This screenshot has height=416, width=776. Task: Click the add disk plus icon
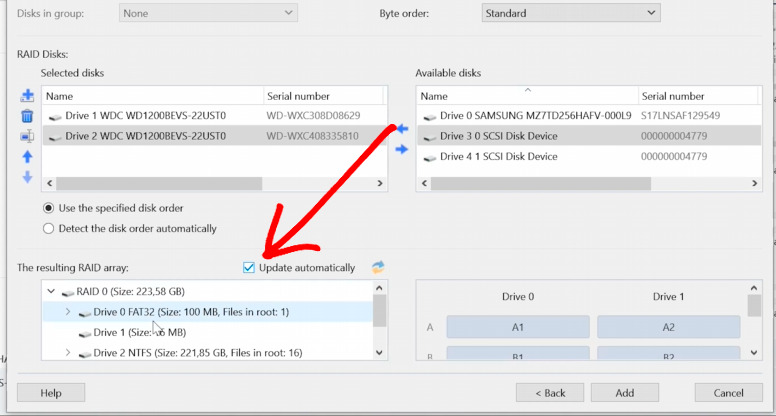coord(27,95)
